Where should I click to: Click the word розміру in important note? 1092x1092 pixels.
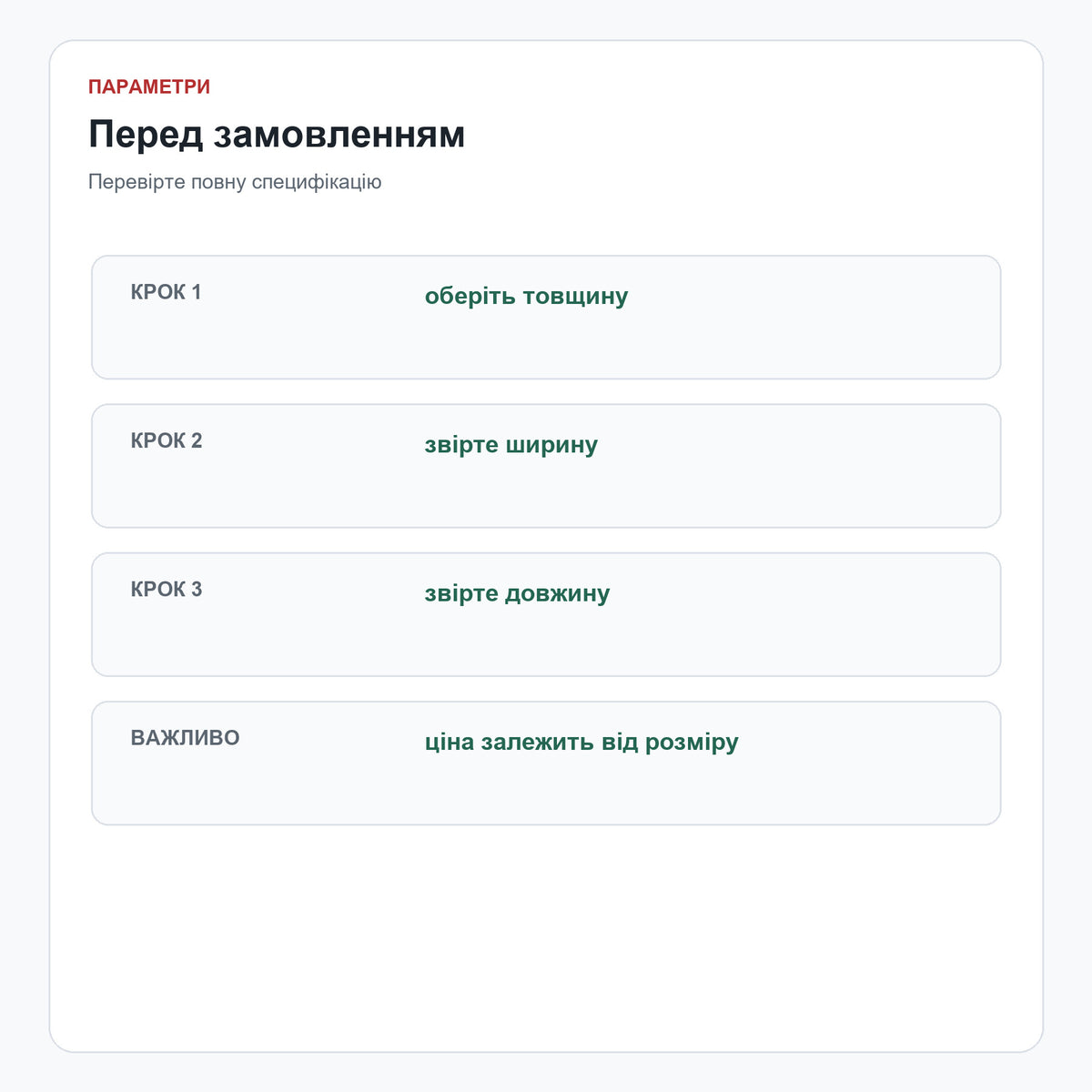[x=692, y=743]
